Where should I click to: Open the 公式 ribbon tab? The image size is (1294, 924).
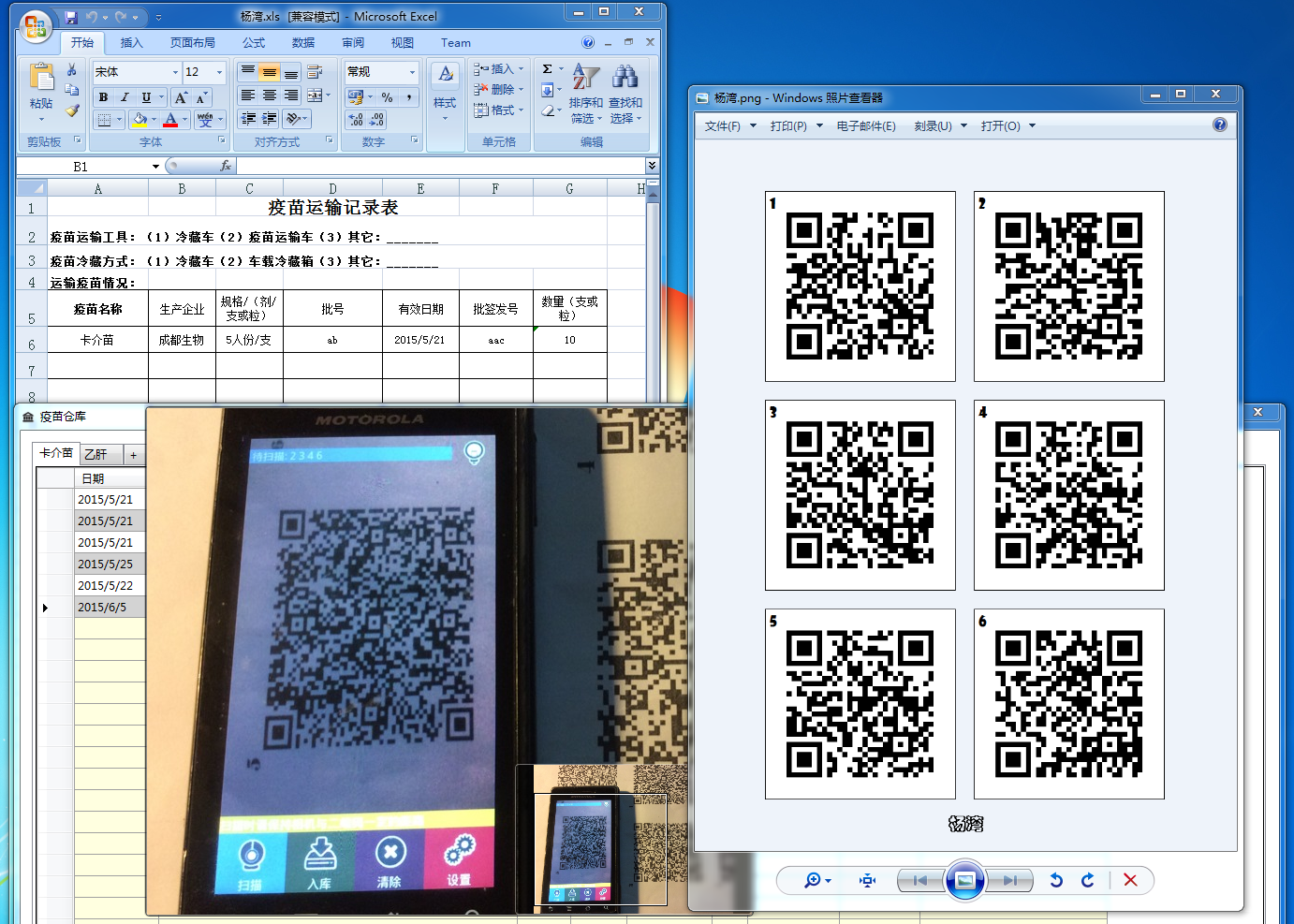tap(254, 43)
